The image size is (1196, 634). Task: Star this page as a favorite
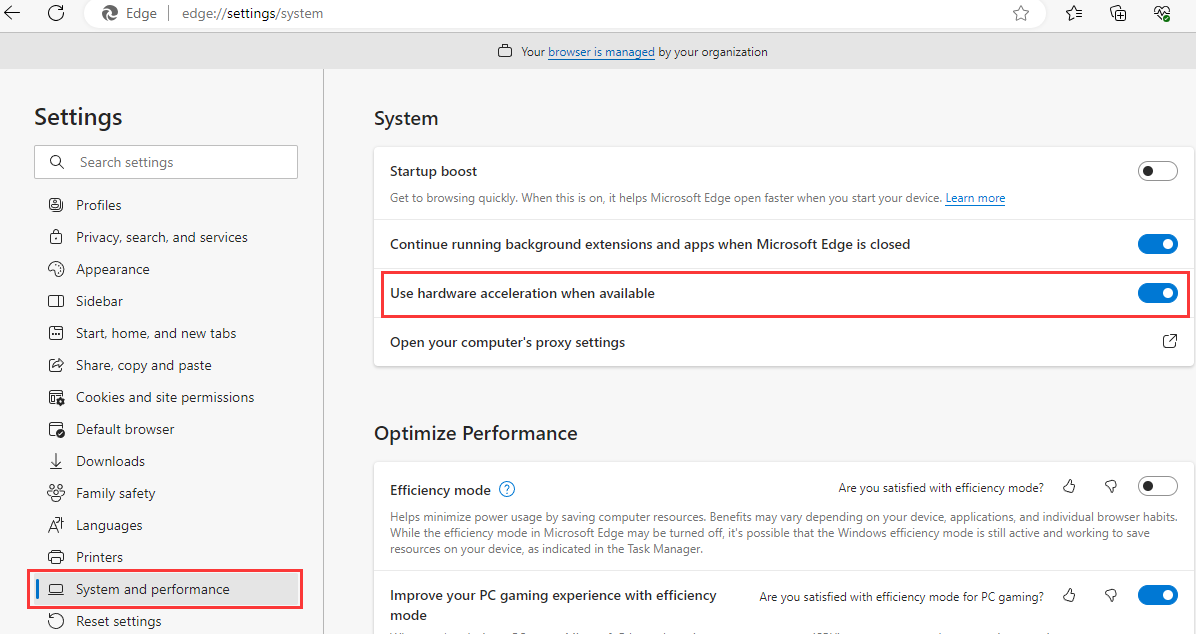tap(1020, 13)
